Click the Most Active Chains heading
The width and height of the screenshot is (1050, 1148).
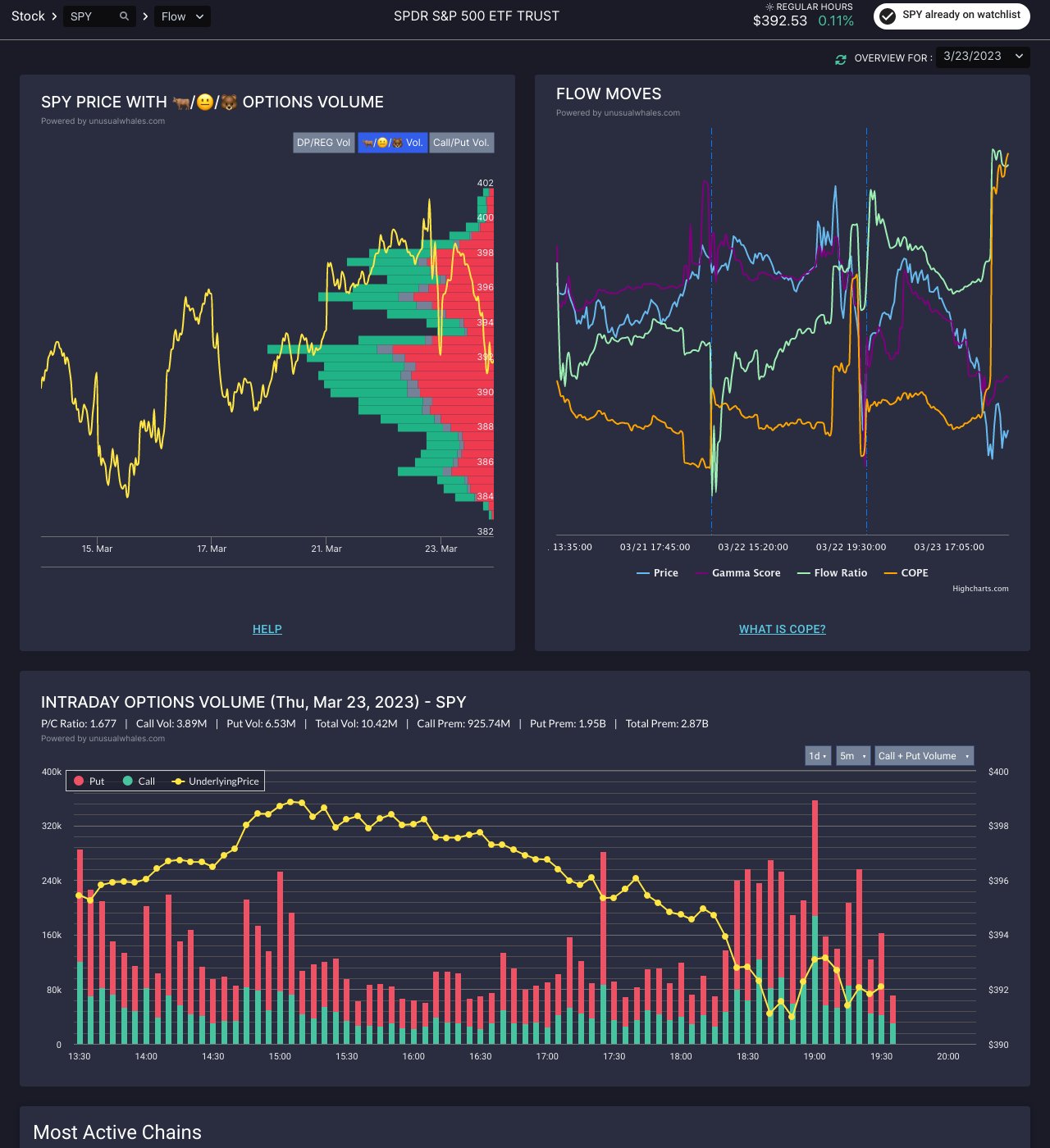click(117, 1132)
